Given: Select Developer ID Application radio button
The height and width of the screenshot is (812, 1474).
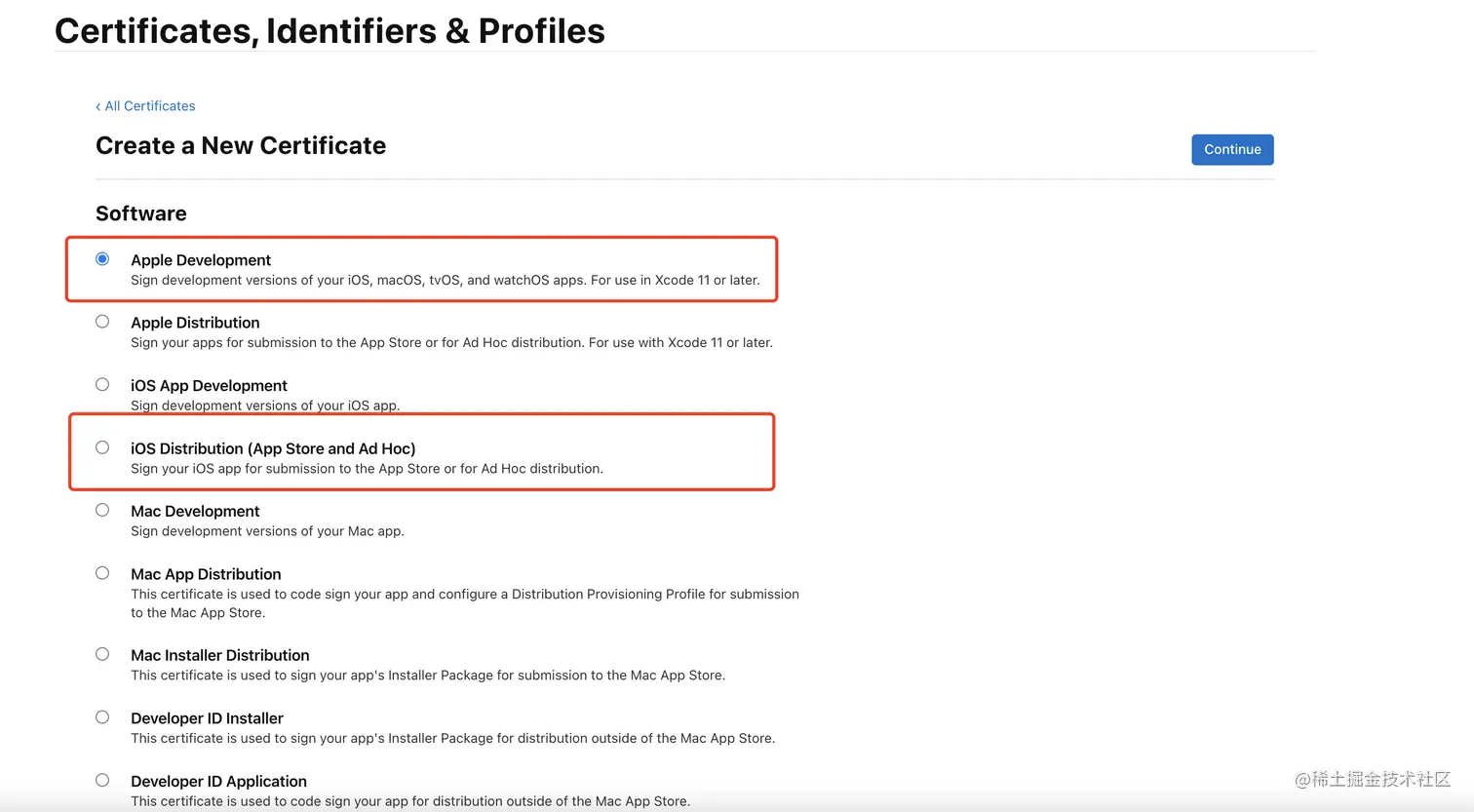Looking at the screenshot, I should click(102, 780).
